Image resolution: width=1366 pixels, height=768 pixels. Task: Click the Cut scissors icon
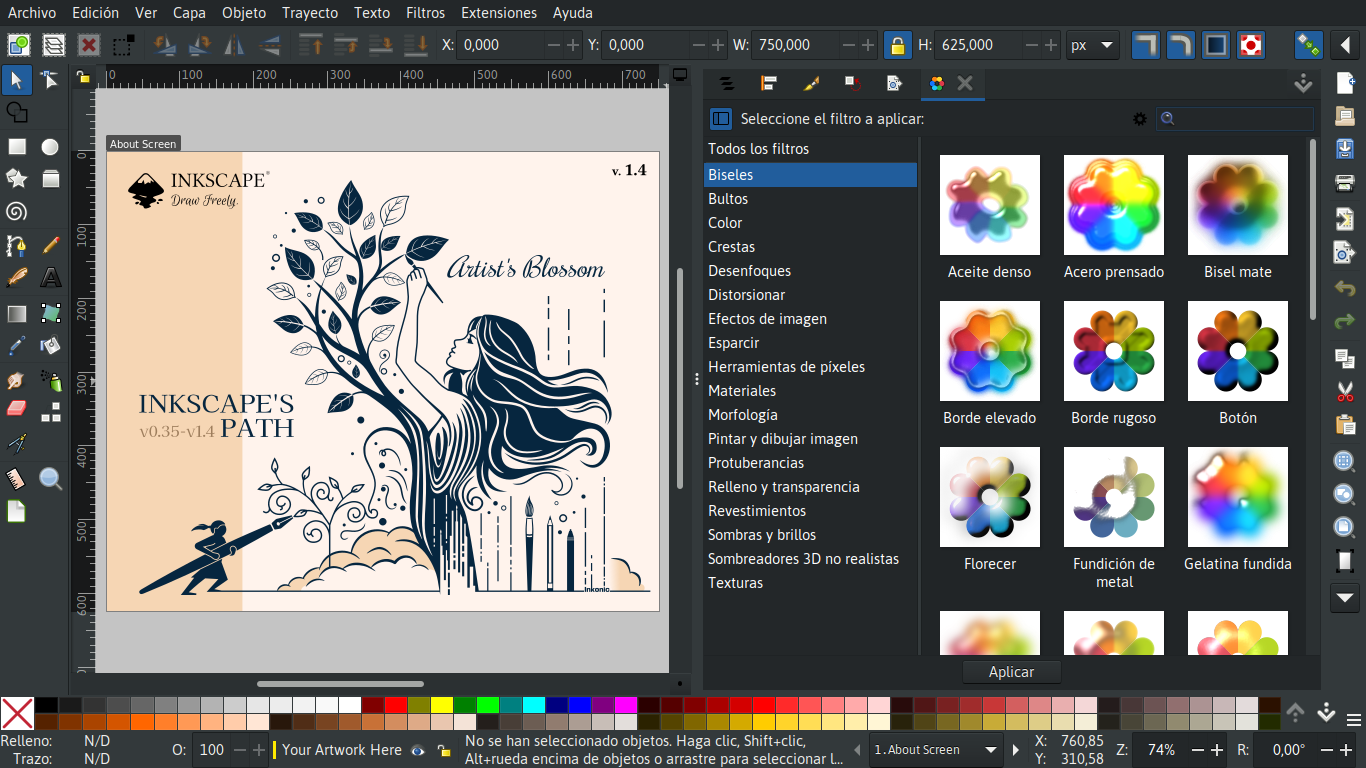point(1345,392)
